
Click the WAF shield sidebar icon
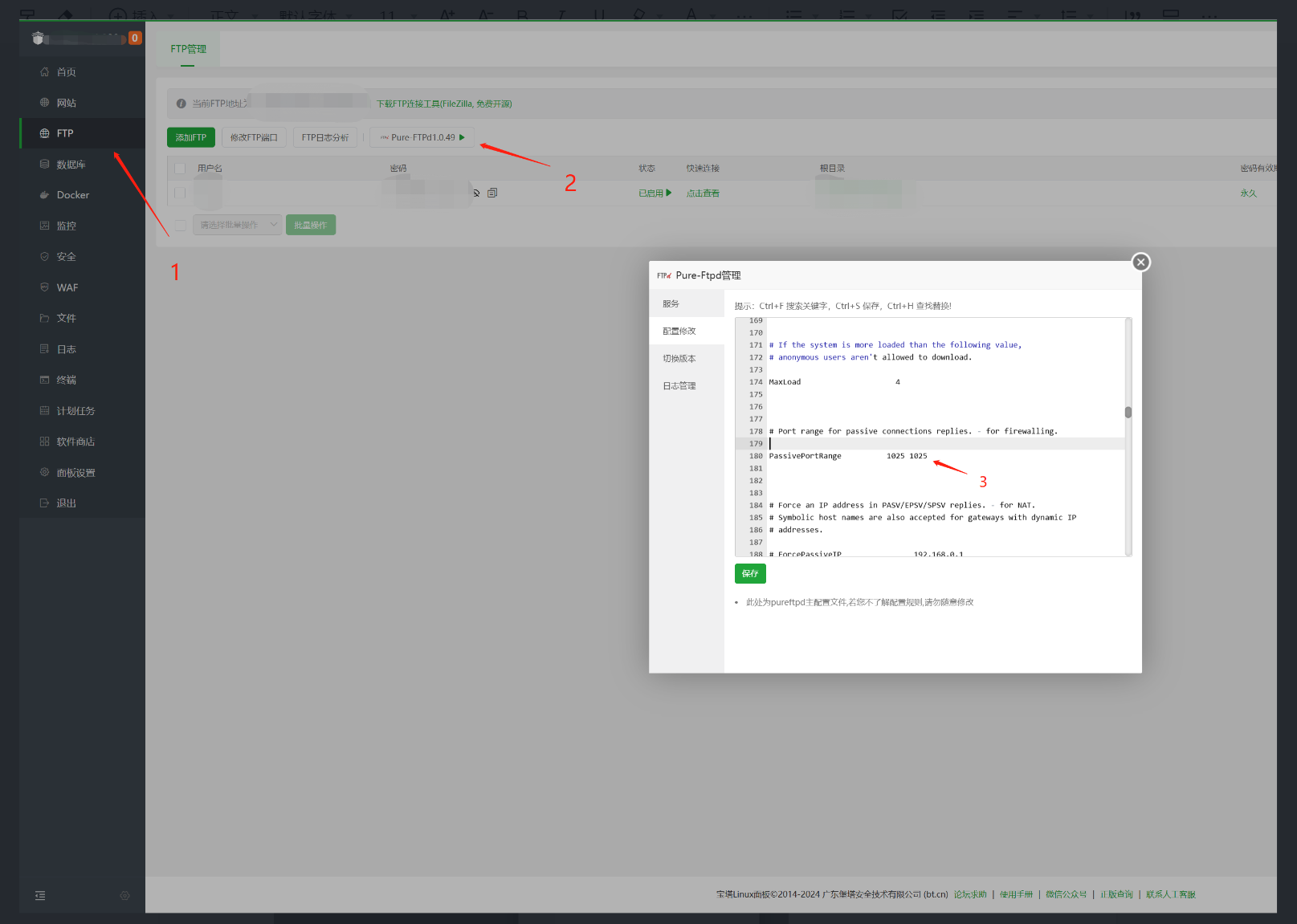point(45,287)
